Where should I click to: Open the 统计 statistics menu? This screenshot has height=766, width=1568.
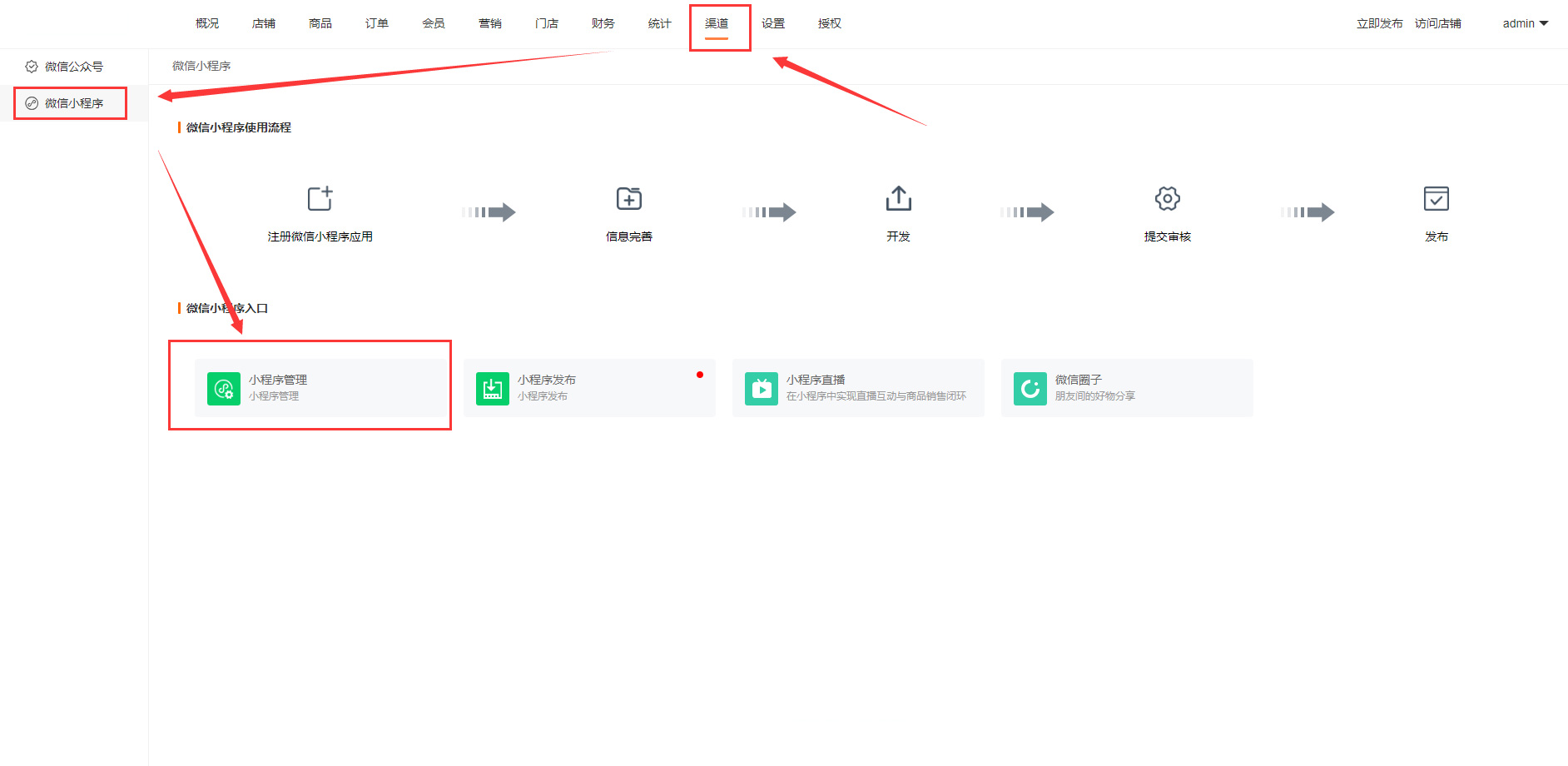point(660,23)
